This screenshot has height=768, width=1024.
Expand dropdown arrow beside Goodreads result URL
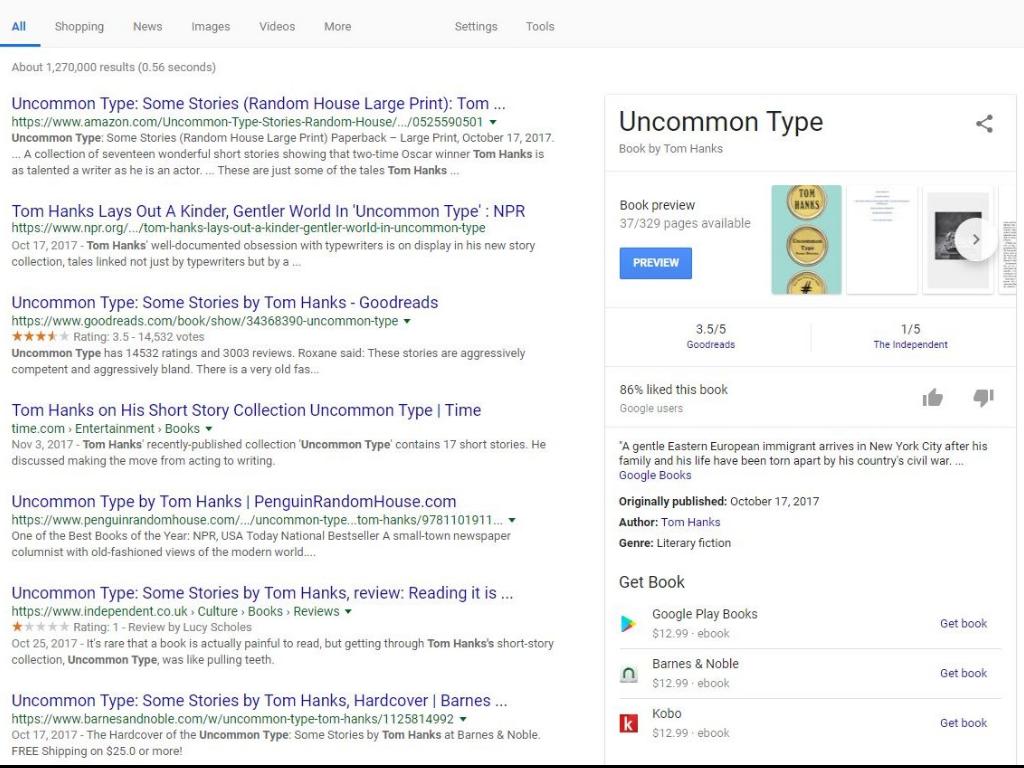(407, 321)
